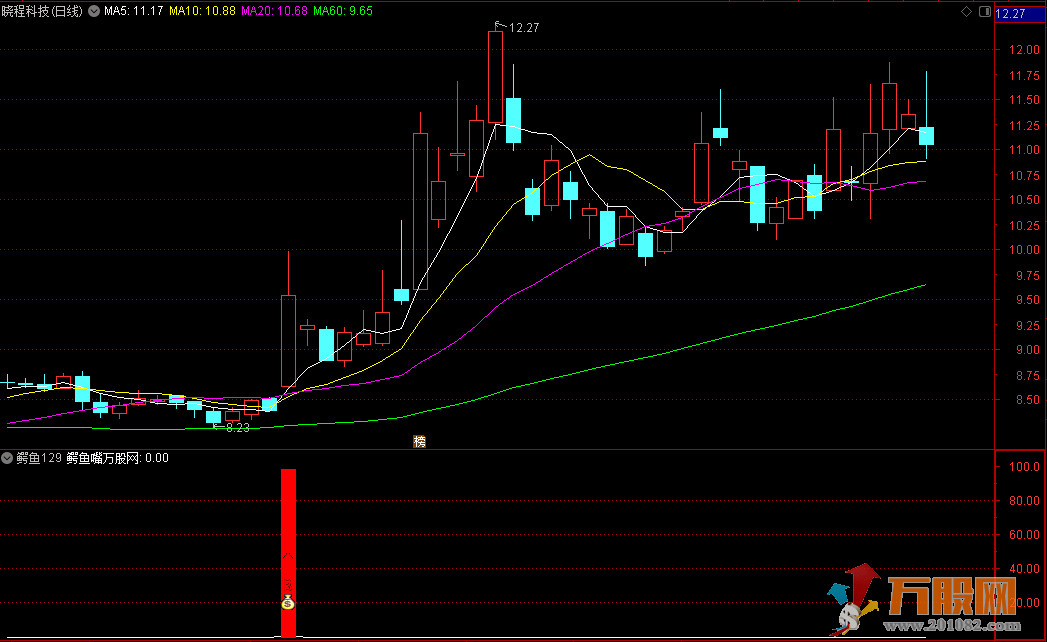Screen dimensions: 1047x642
Task: Click the 10.50 price axis label
Action: [1024, 200]
